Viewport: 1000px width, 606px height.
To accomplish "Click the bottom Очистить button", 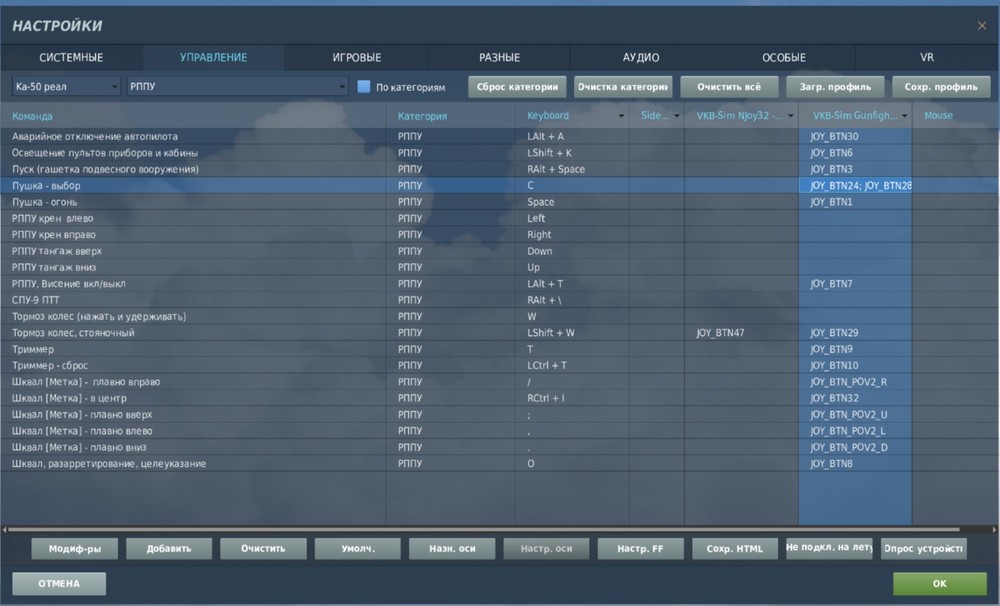I will click(x=263, y=549).
